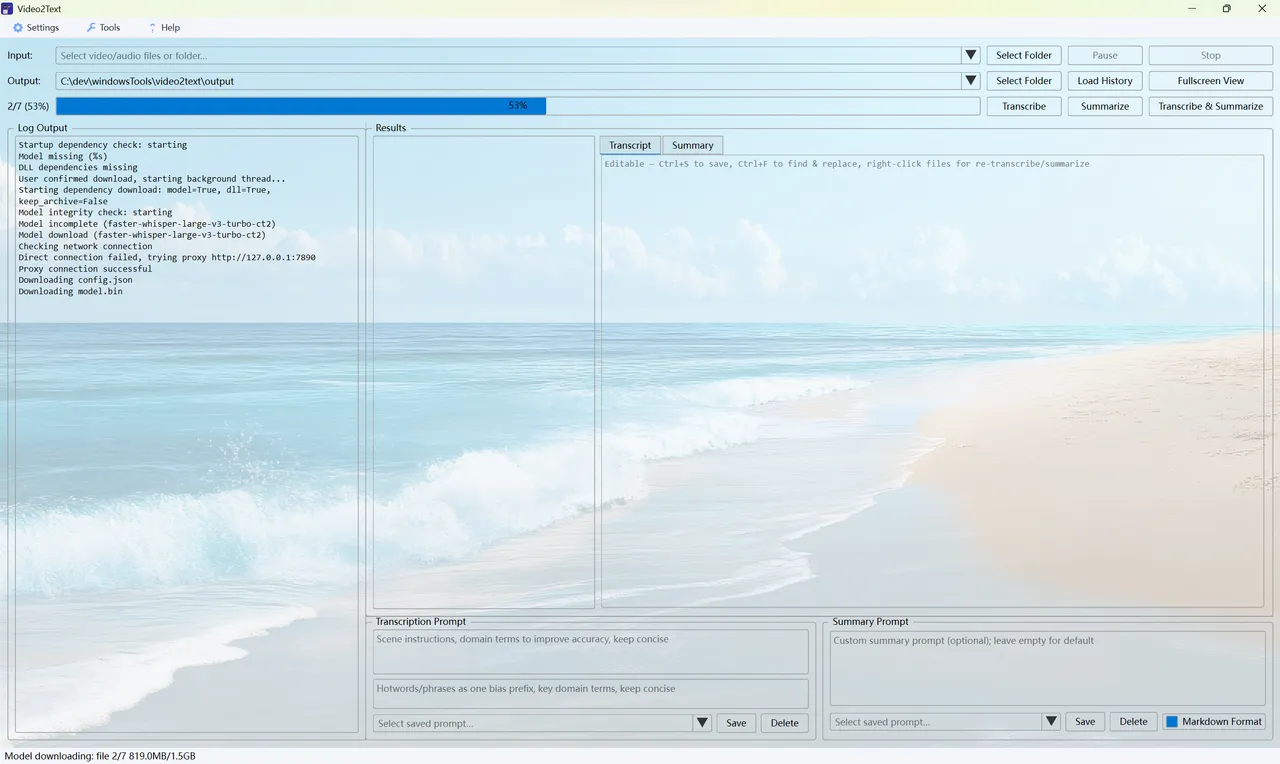
Task: Click the 'Proxy connection successful' log line
Action: tap(85, 269)
